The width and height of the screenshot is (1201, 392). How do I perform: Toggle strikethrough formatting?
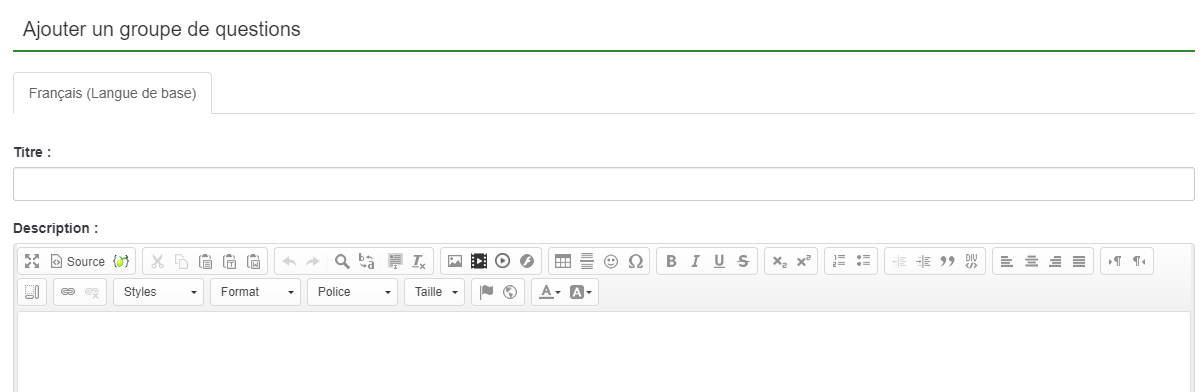(x=743, y=262)
